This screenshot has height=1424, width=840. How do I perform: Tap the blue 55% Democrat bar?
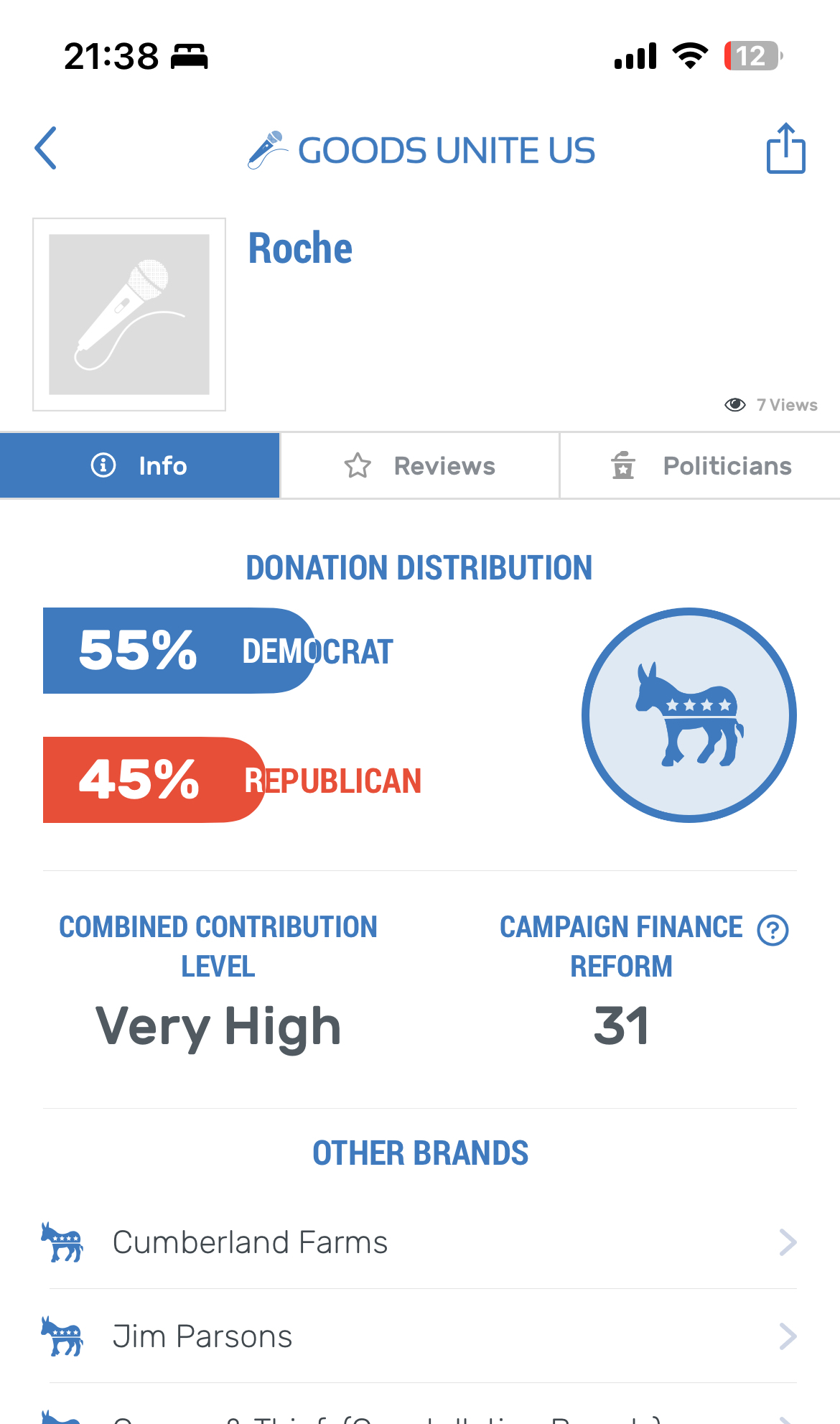click(x=178, y=651)
